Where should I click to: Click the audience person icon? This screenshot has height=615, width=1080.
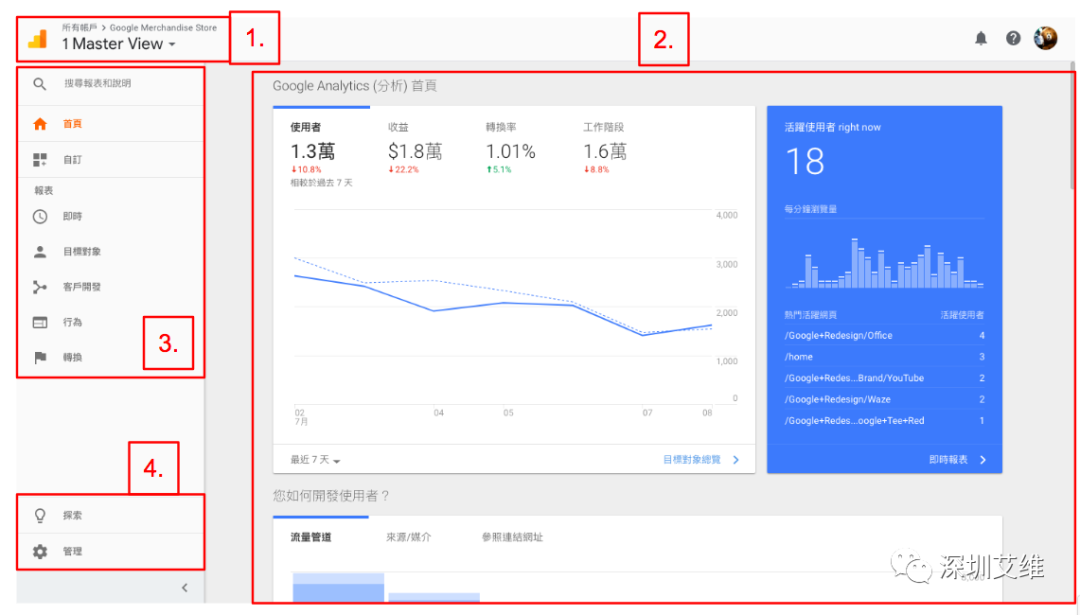point(40,252)
